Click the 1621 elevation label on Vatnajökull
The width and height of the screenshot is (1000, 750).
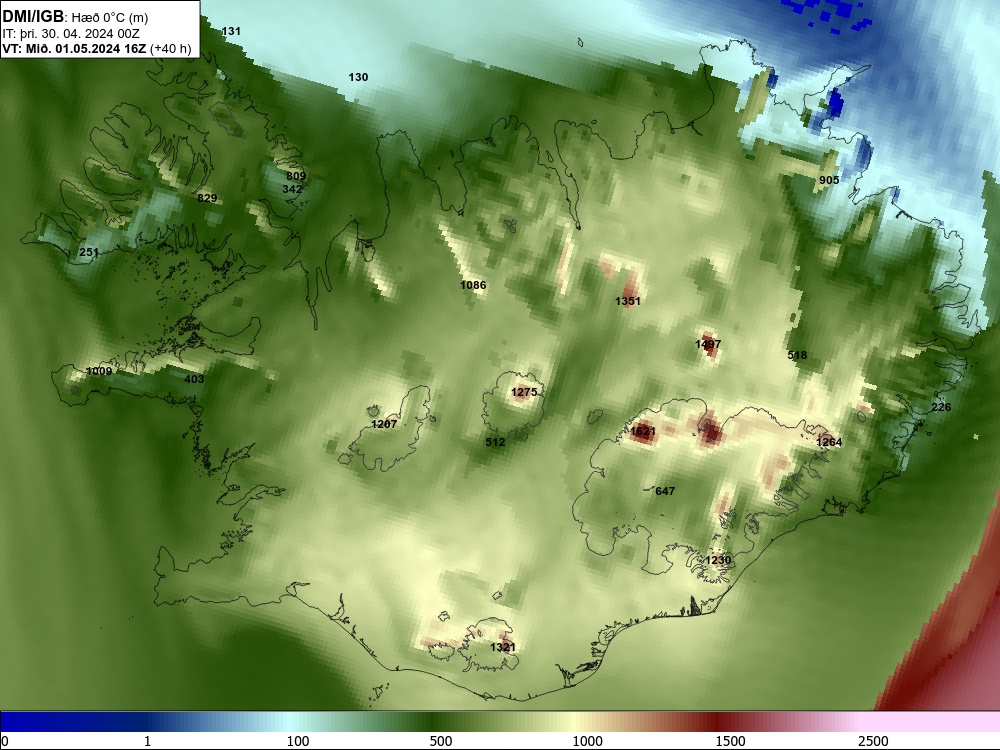643,431
